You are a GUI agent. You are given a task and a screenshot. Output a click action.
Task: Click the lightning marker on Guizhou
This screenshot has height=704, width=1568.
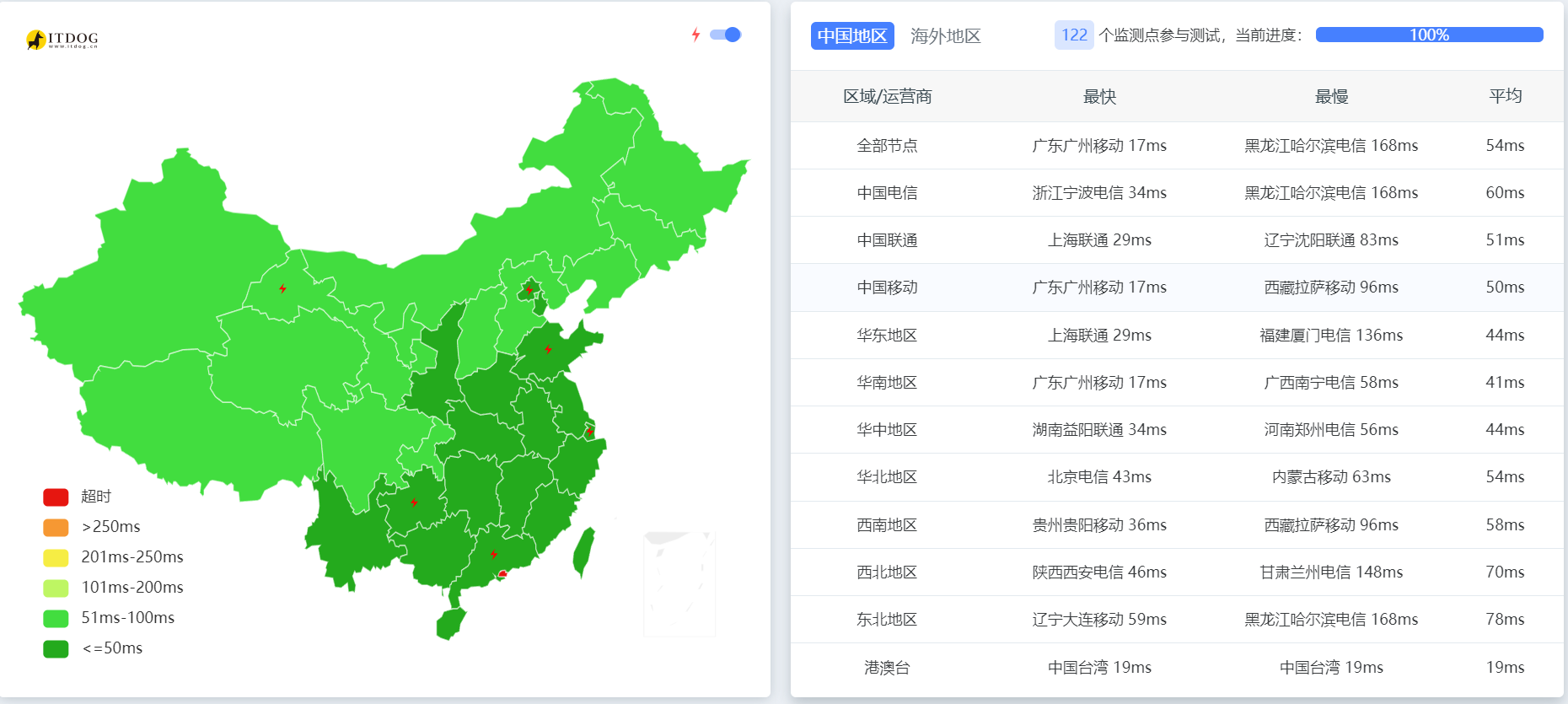coord(414,502)
